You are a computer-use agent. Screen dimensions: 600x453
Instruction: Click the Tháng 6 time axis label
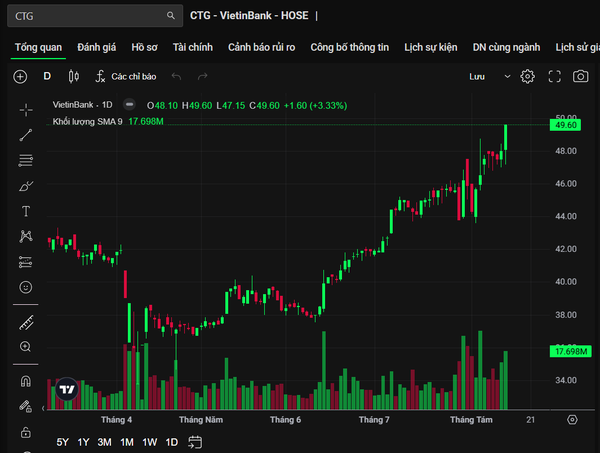(285, 420)
